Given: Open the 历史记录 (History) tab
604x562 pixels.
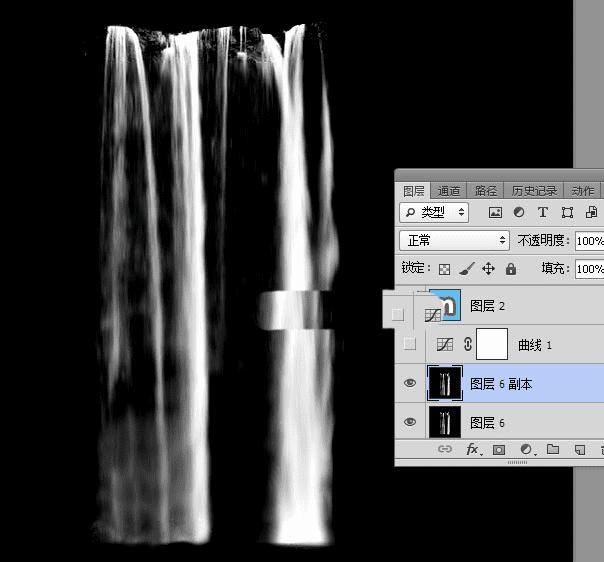Looking at the screenshot, I should [534, 191].
